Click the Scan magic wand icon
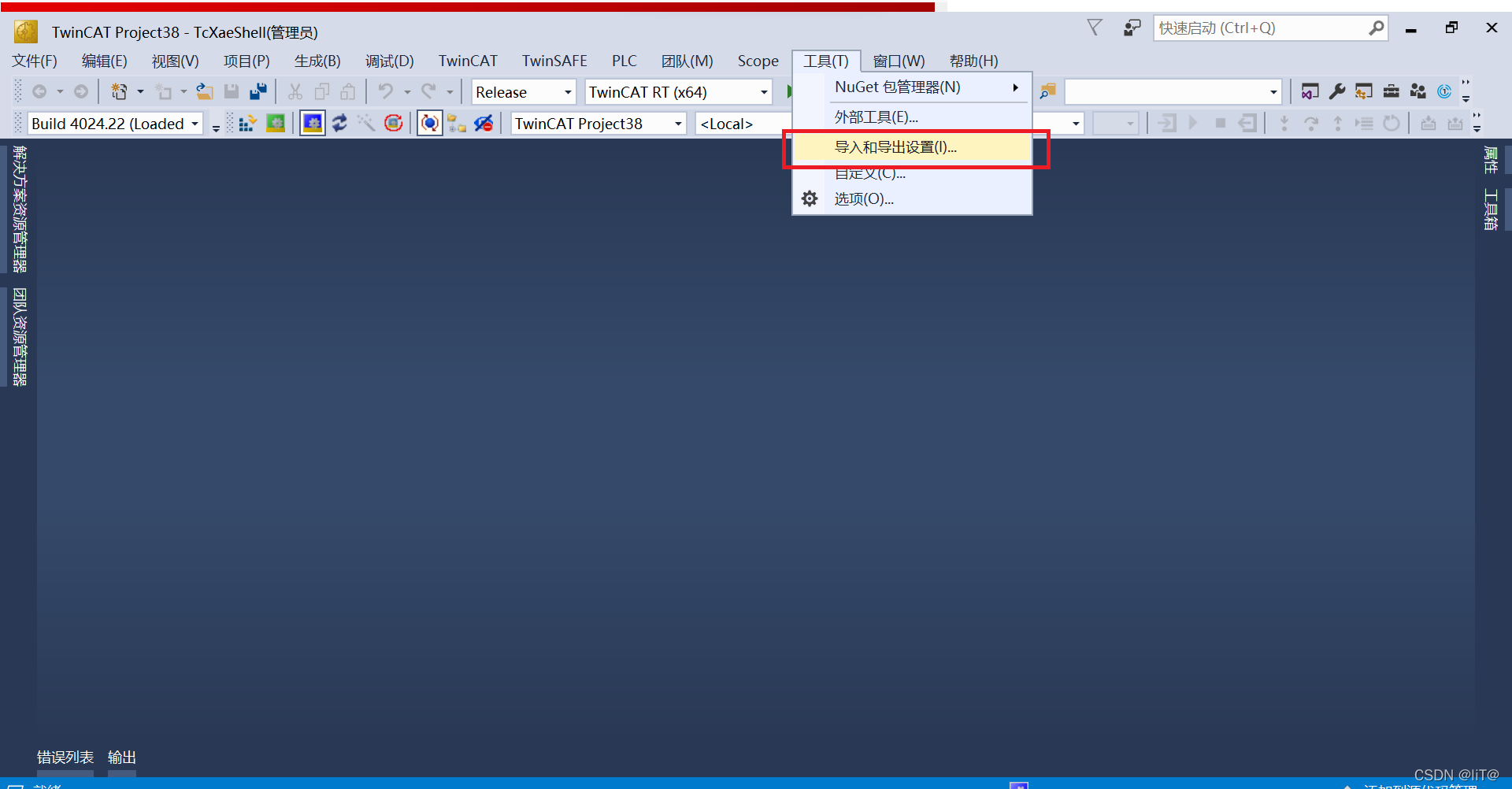Image resolution: width=1512 pixels, height=789 pixels. tap(366, 124)
